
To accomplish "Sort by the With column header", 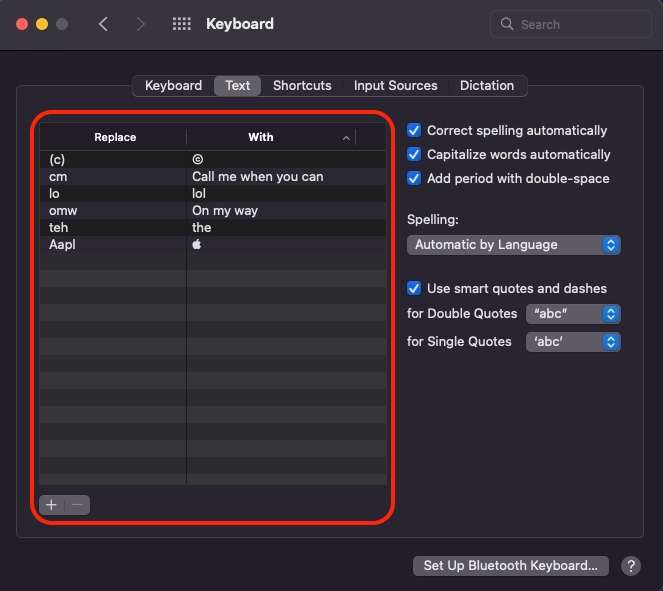I will point(271,137).
